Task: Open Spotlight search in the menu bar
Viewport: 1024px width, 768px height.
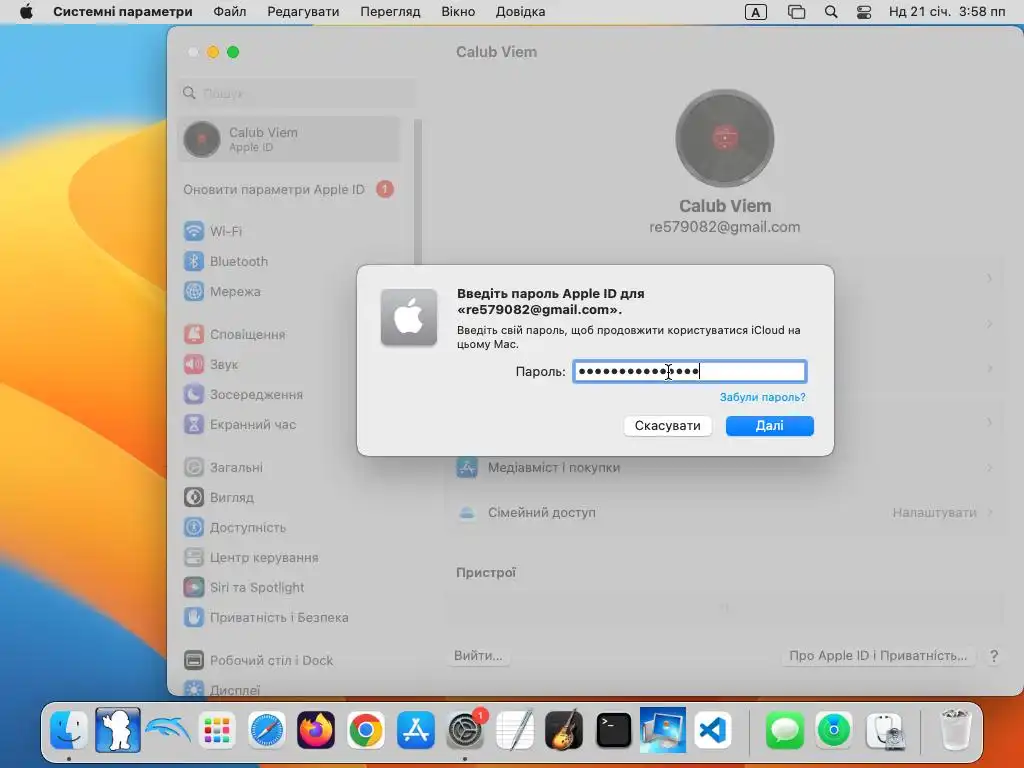Action: pos(831,12)
